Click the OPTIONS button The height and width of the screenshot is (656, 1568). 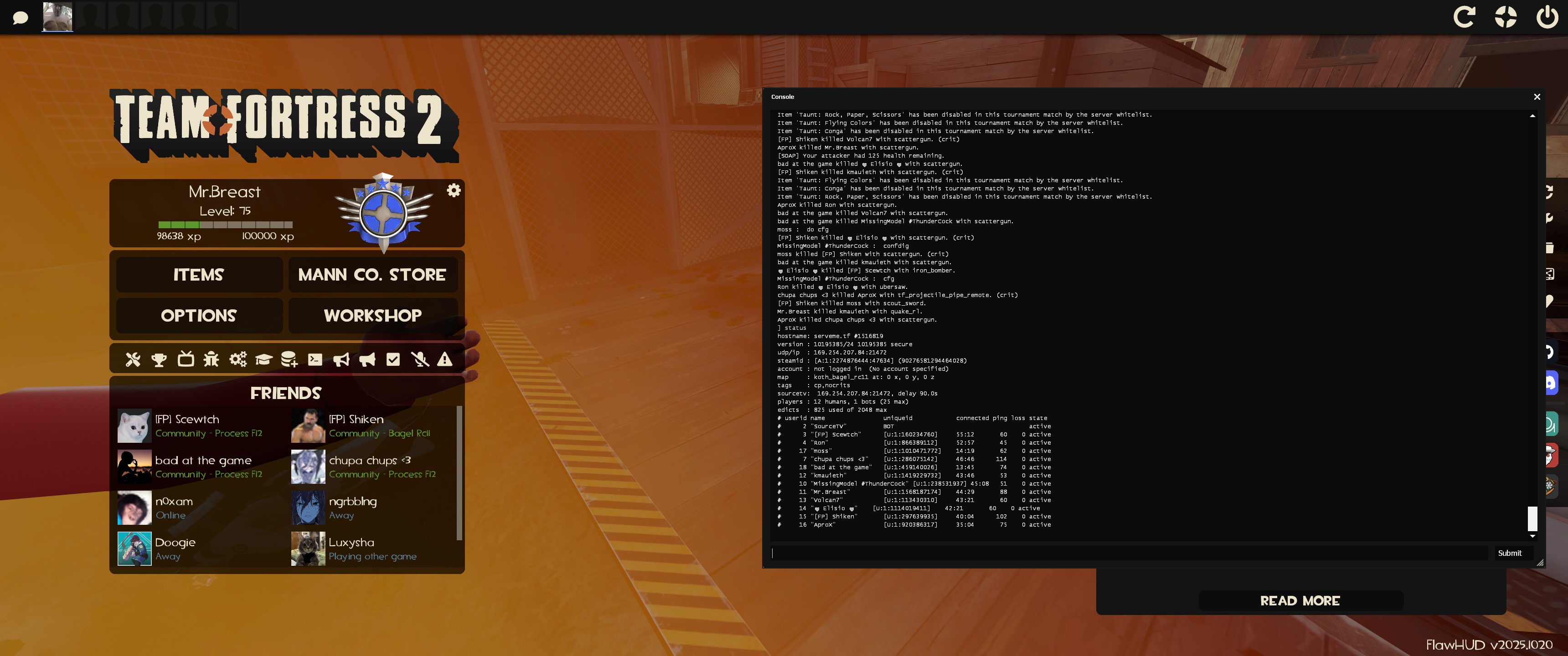click(x=199, y=315)
